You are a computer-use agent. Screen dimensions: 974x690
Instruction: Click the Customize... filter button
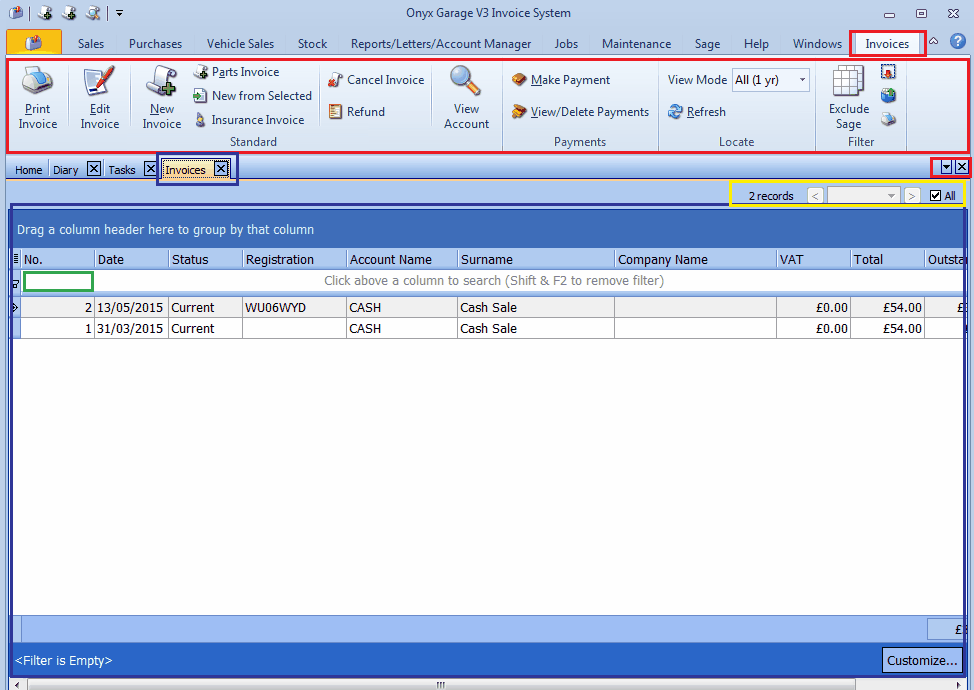[x=922, y=661]
